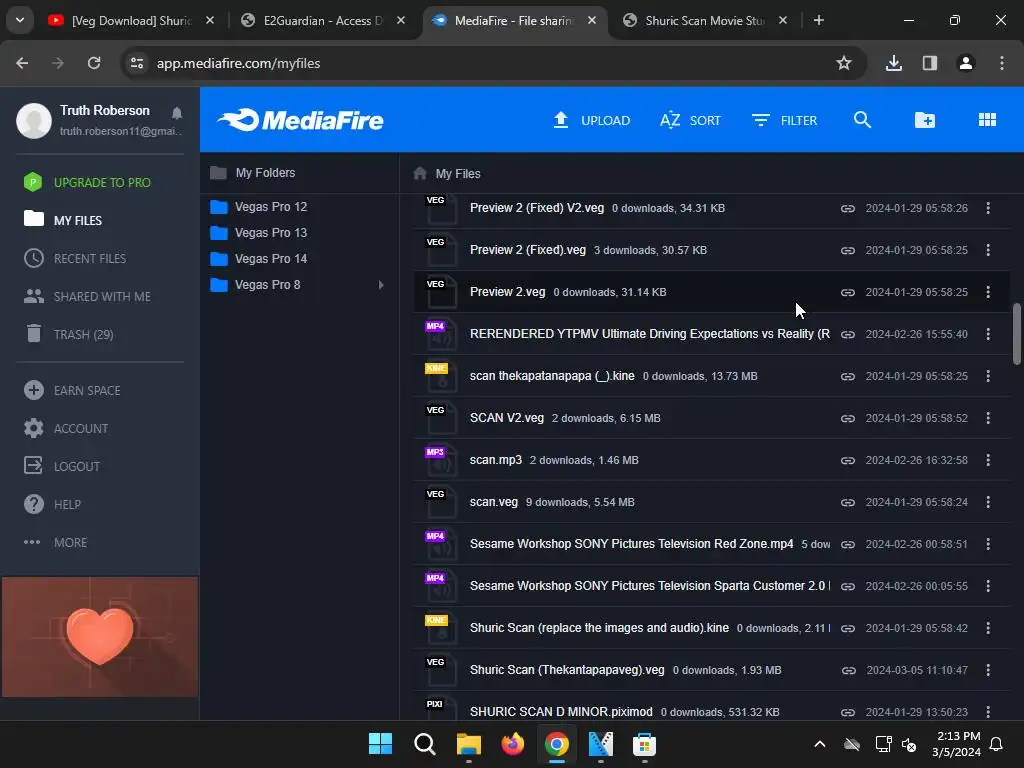
Task: Click the My Folders header
Action: pyautogui.click(x=253, y=173)
